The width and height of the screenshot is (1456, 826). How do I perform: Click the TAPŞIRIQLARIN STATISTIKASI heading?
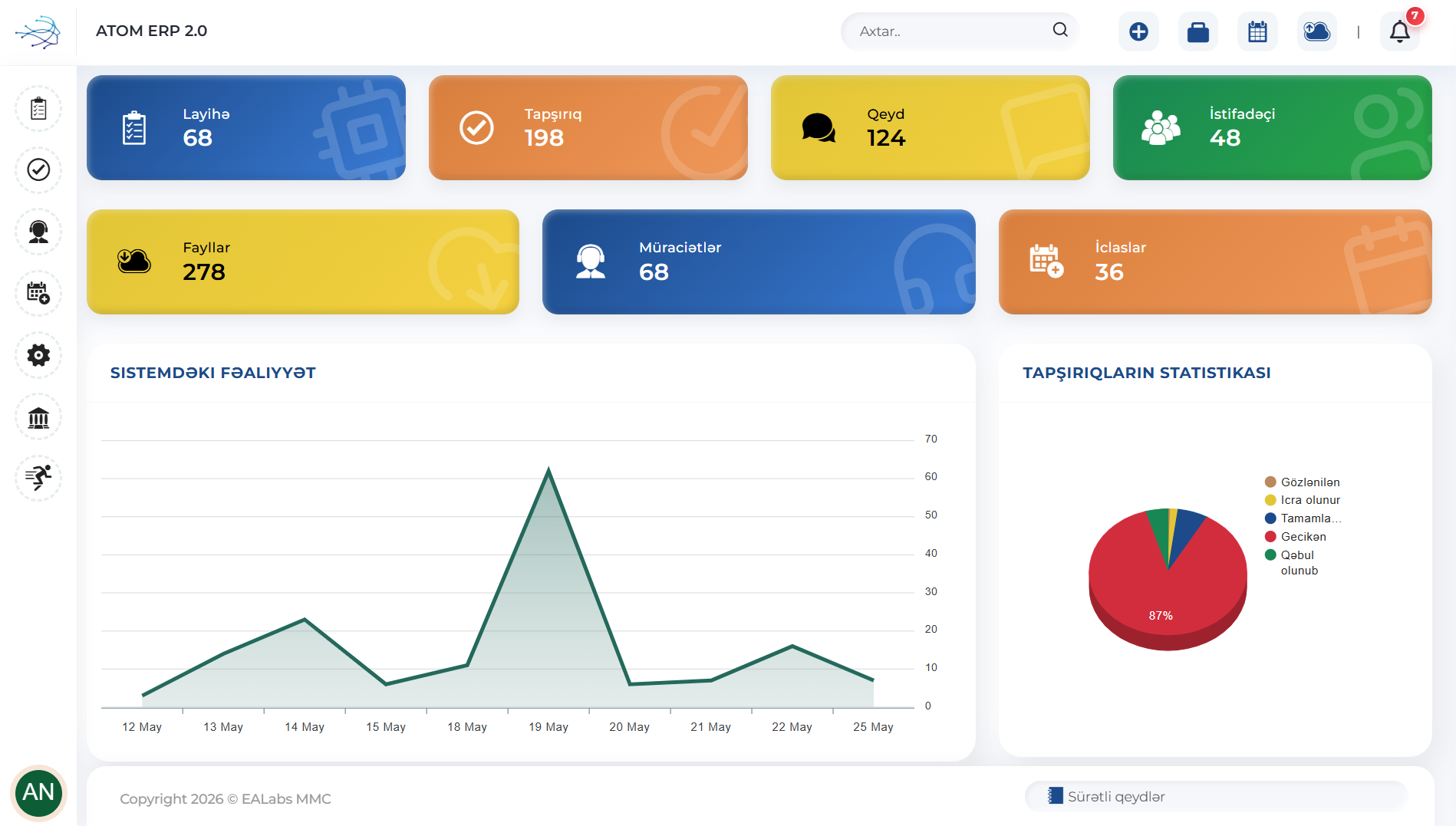pos(1147,373)
